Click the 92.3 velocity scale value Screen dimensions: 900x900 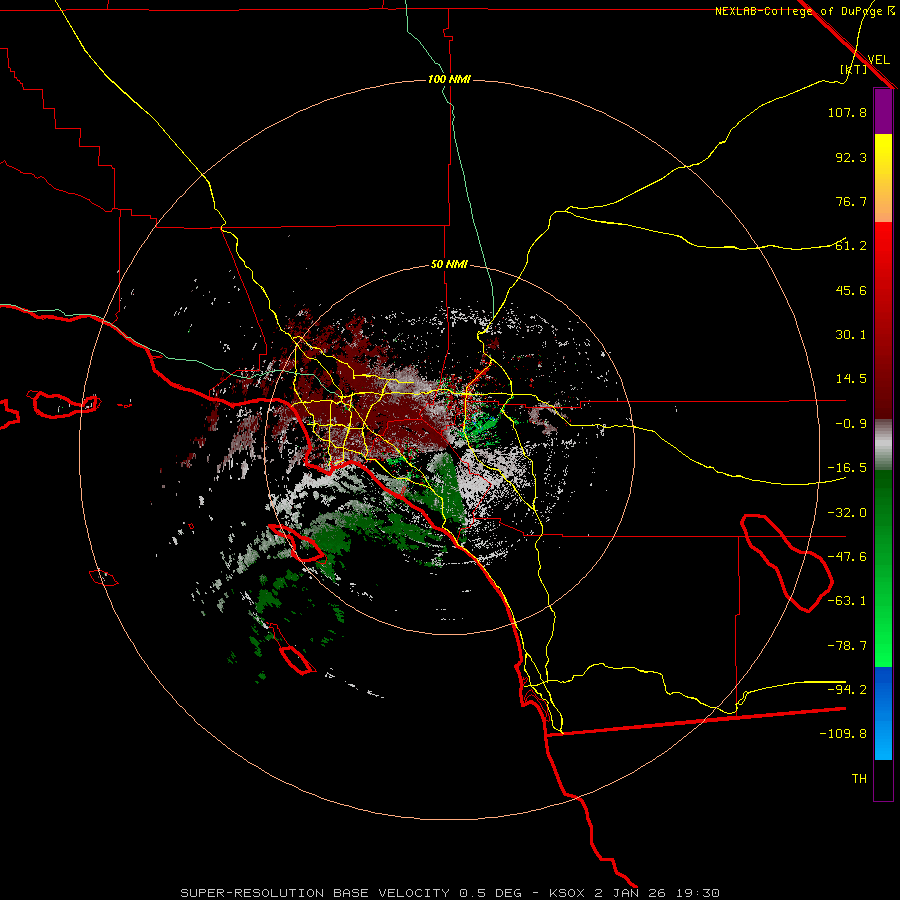tap(851, 157)
